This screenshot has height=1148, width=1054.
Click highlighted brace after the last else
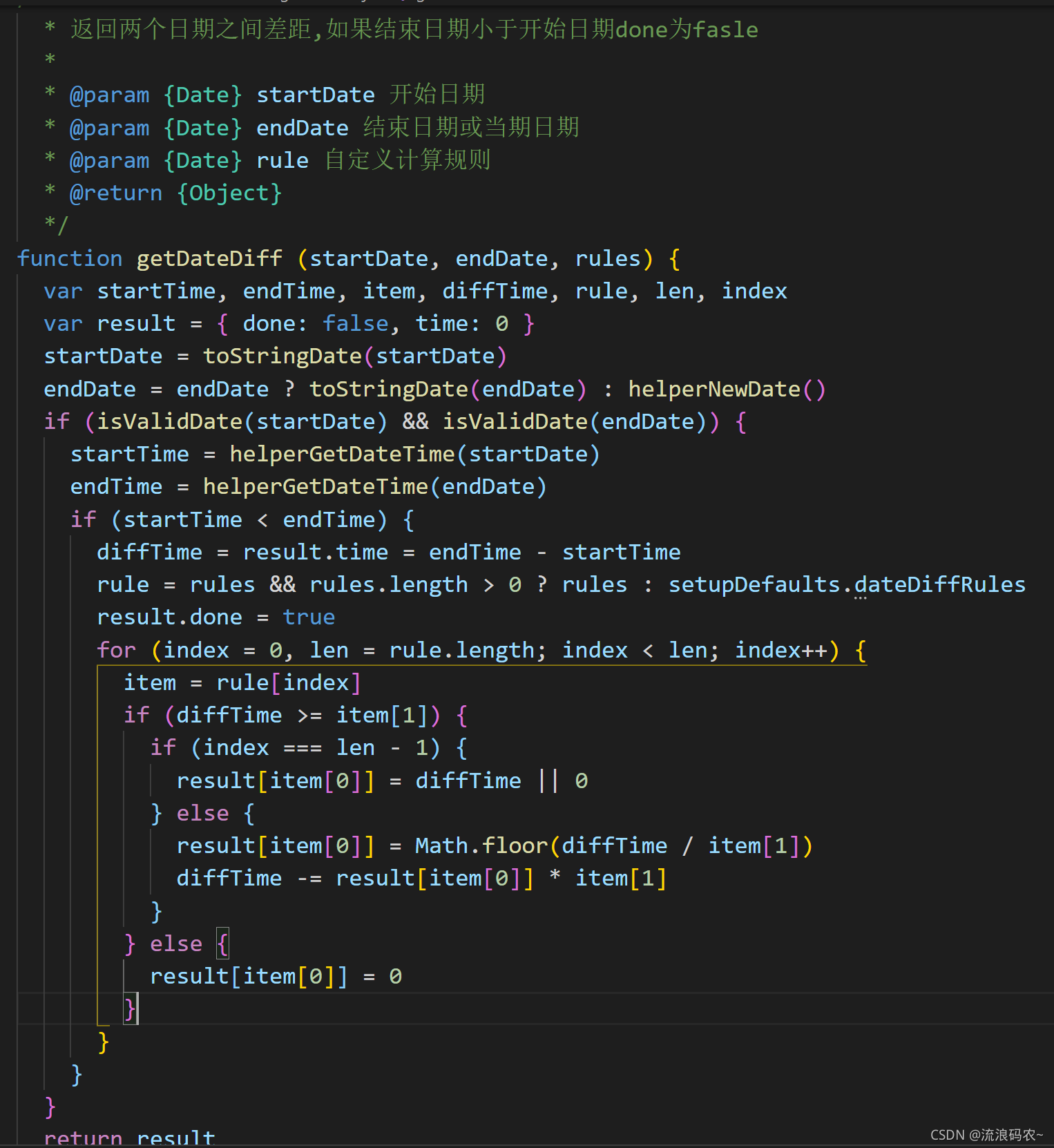pos(222,944)
